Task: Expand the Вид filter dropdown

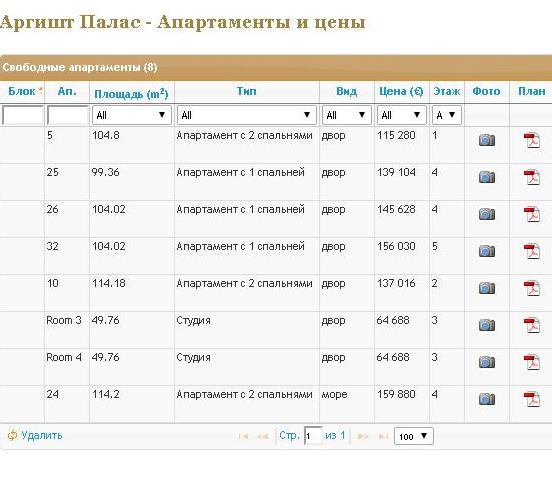Action: (346, 115)
